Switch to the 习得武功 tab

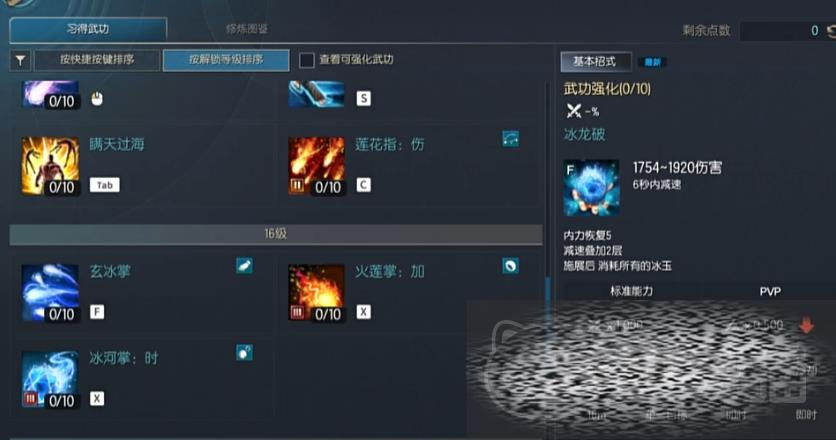click(x=89, y=29)
